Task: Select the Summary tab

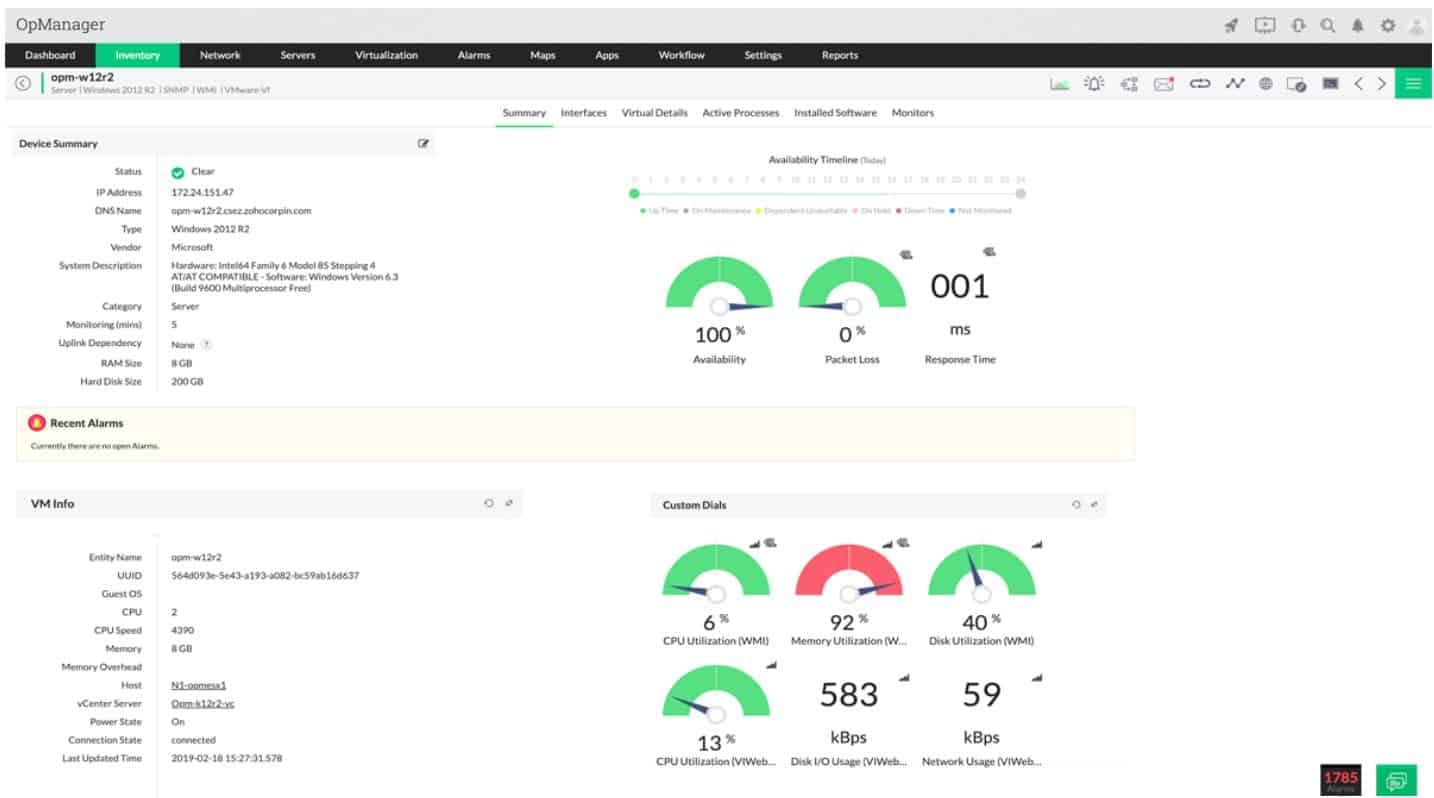Action: (x=524, y=113)
